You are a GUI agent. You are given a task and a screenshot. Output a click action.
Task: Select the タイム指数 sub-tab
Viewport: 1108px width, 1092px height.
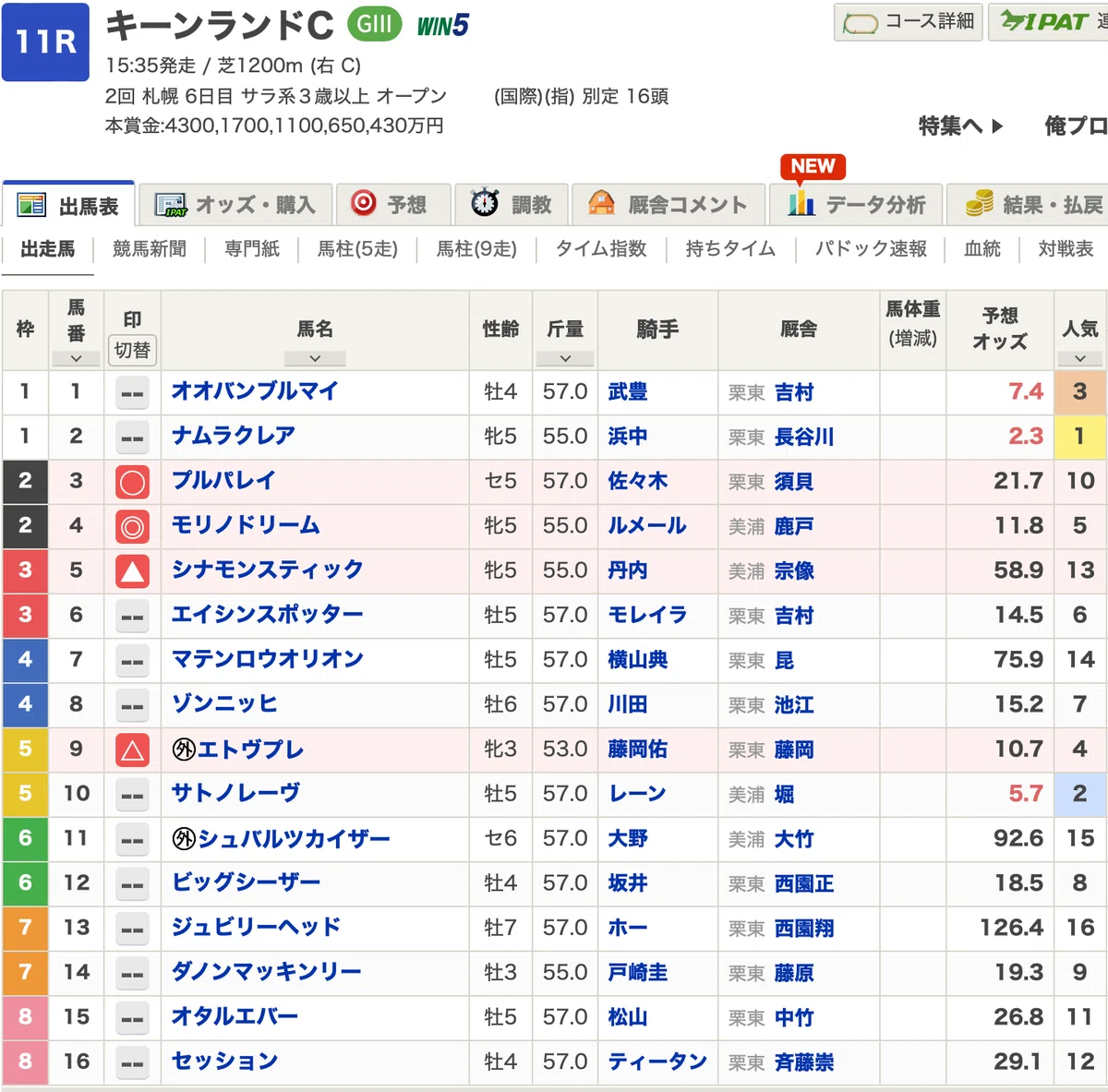tap(601, 249)
